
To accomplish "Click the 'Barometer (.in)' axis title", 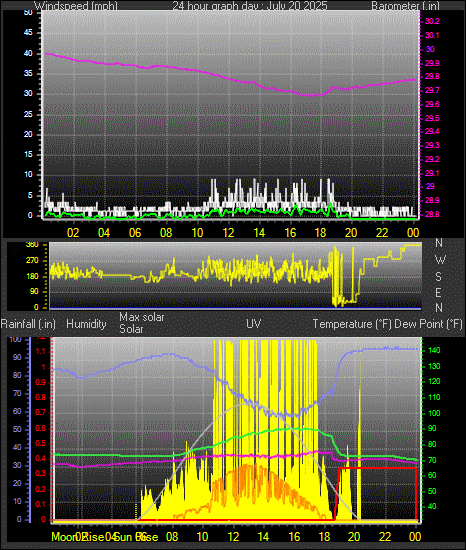I will [x=405, y=6].
